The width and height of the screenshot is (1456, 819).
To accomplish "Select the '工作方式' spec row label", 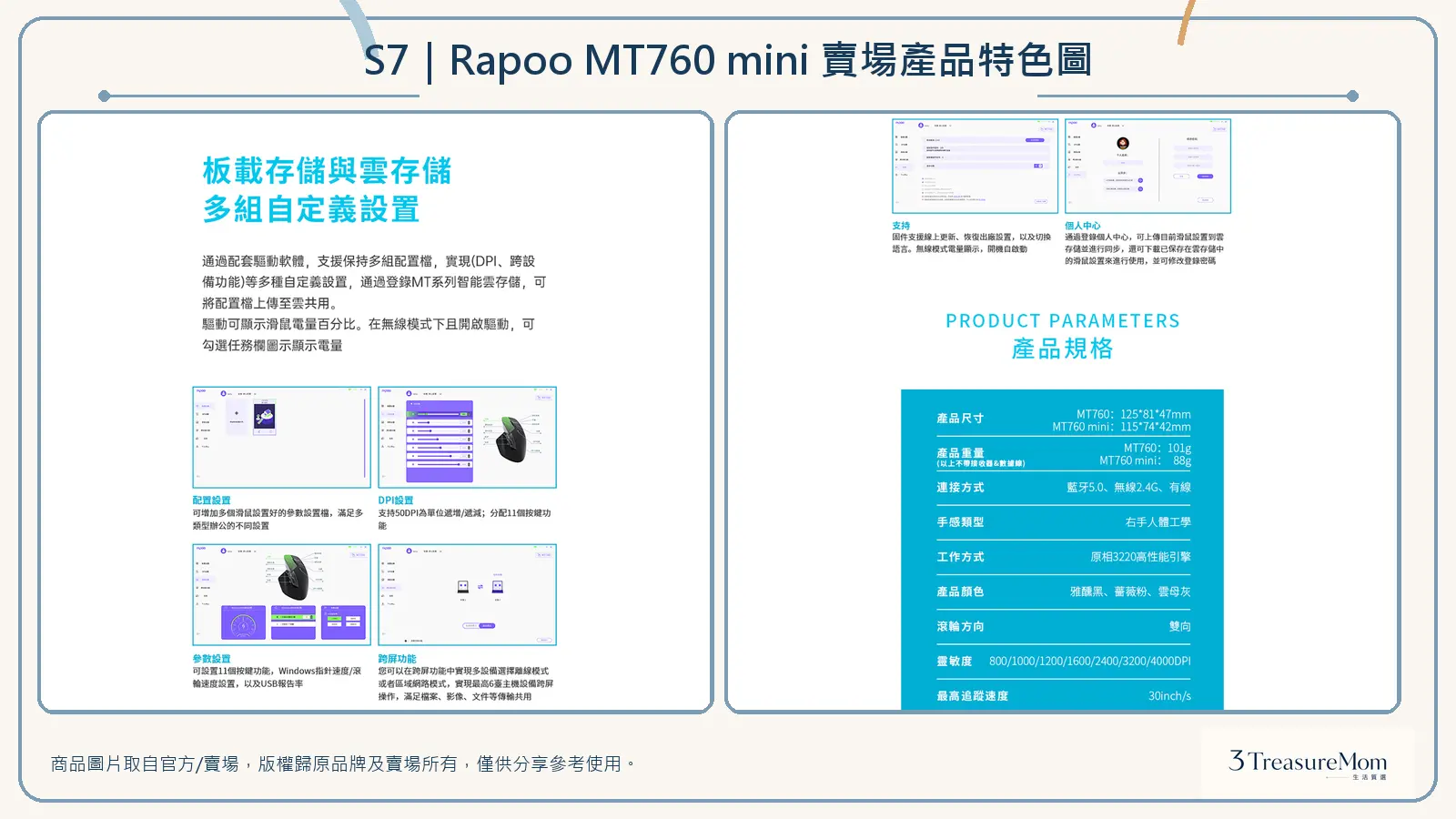I will (x=960, y=557).
